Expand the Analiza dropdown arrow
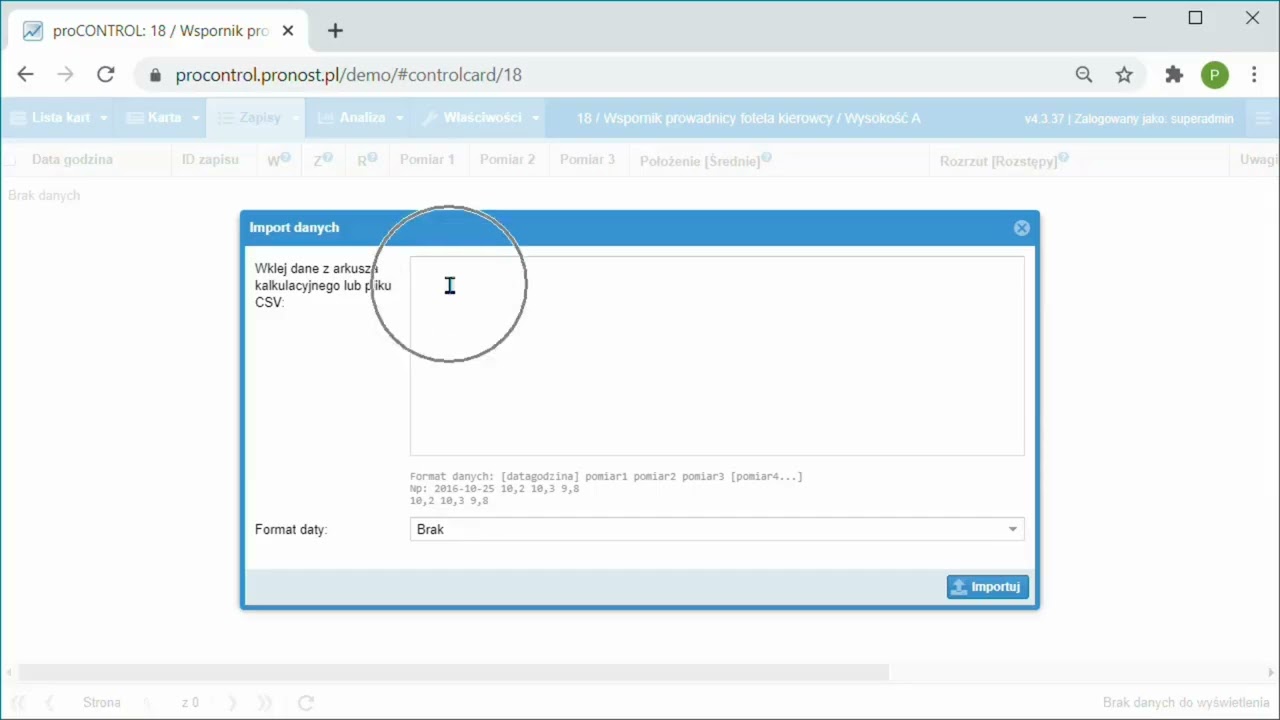Image resolution: width=1280 pixels, height=720 pixels. (x=399, y=119)
